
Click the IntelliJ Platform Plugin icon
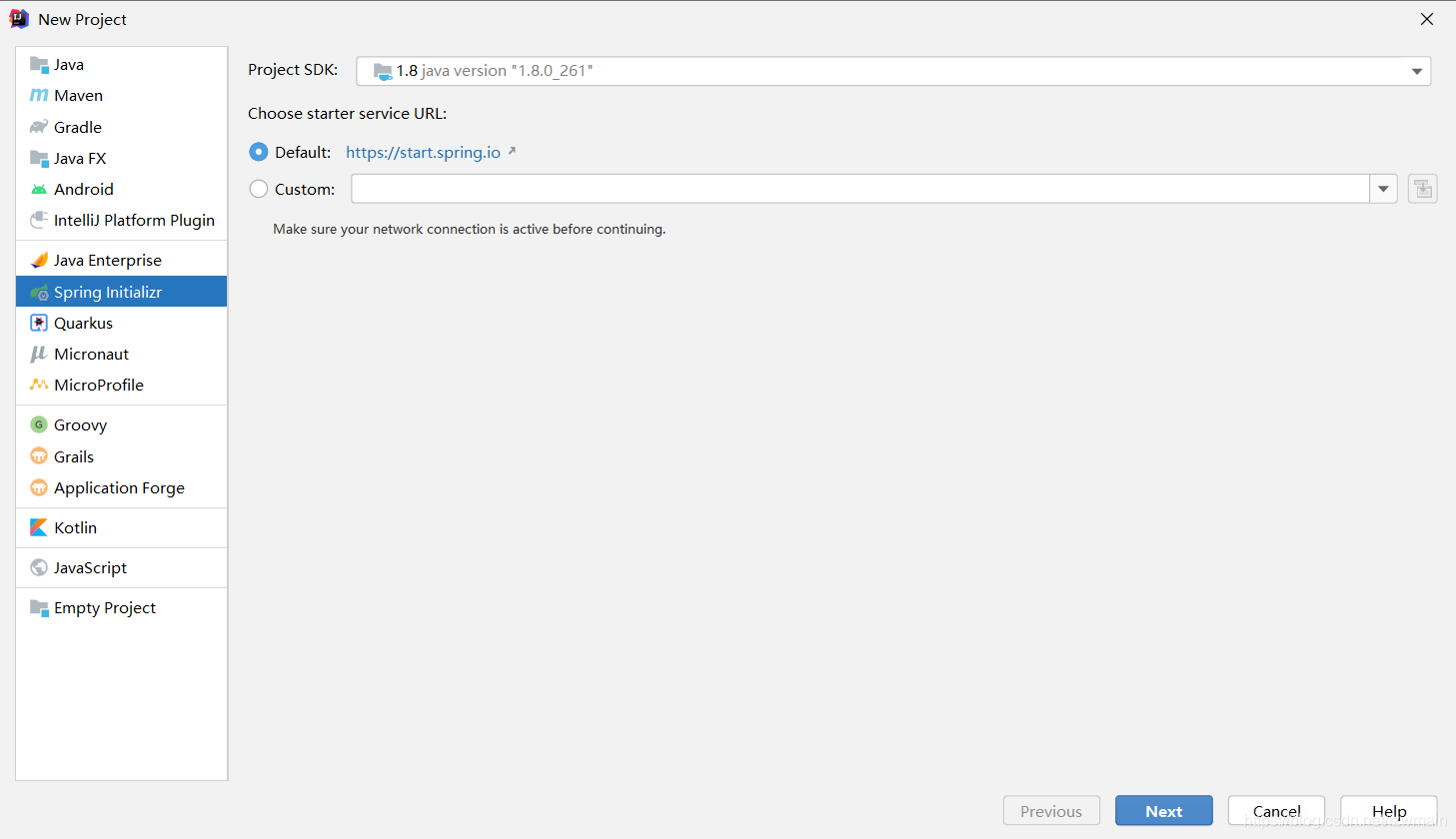click(x=39, y=220)
